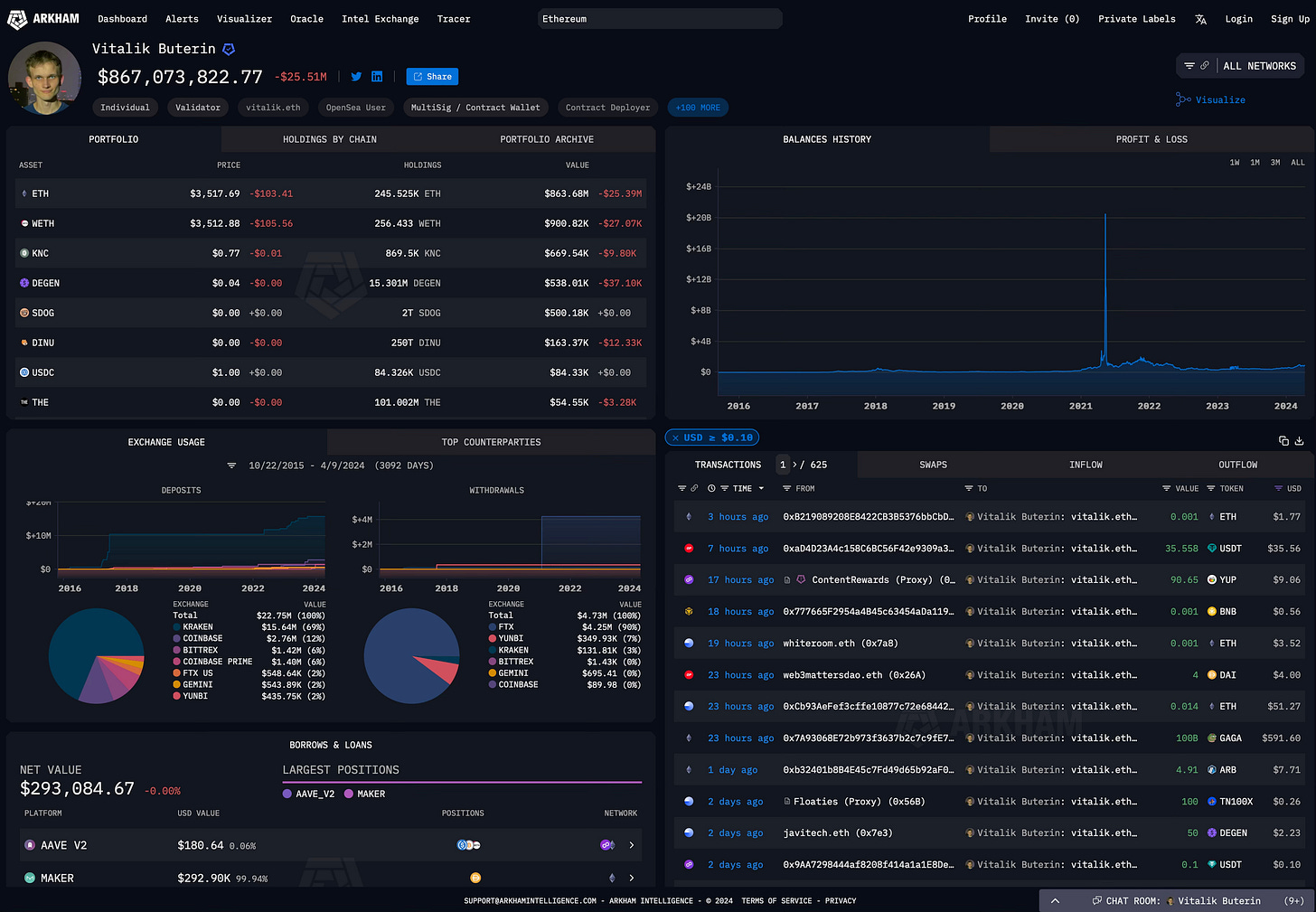Toggle AAVE_V2 legend in largest positions
The image size is (1316, 912).
[309, 794]
